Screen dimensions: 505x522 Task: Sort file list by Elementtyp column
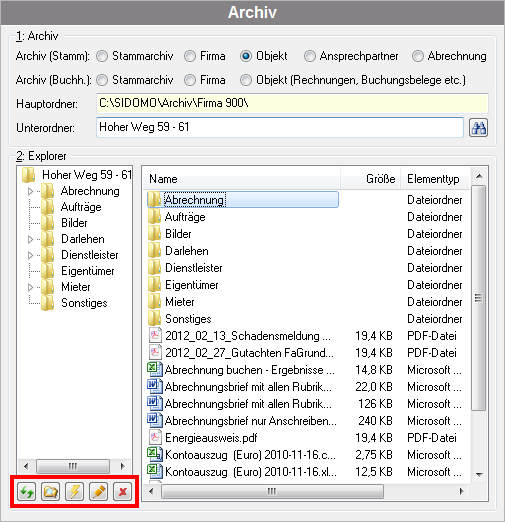pos(435,179)
